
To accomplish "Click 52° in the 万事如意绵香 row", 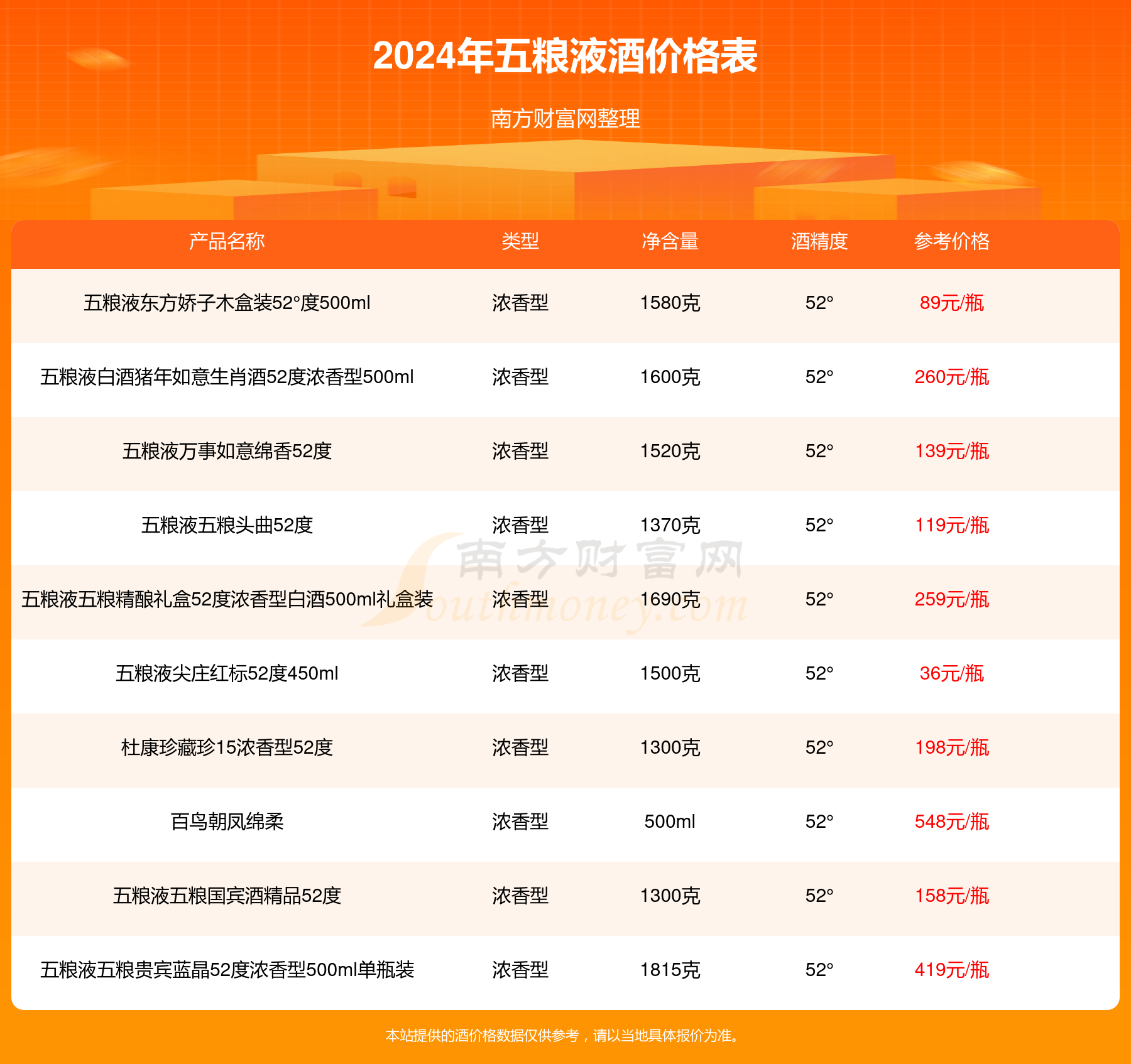I will click(x=819, y=451).
